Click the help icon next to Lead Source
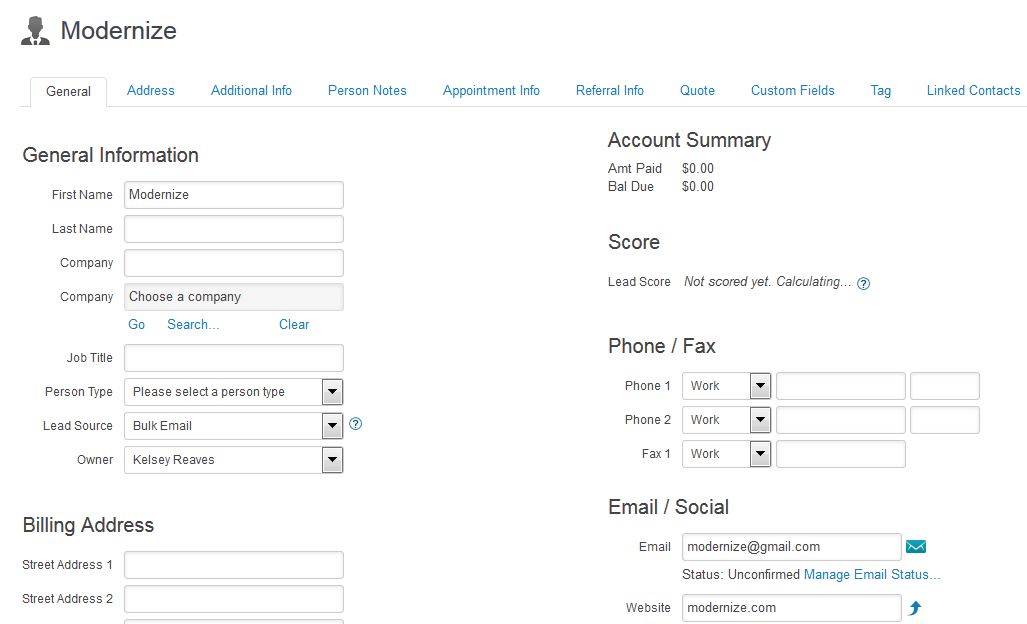The height and width of the screenshot is (624, 1027). point(355,424)
